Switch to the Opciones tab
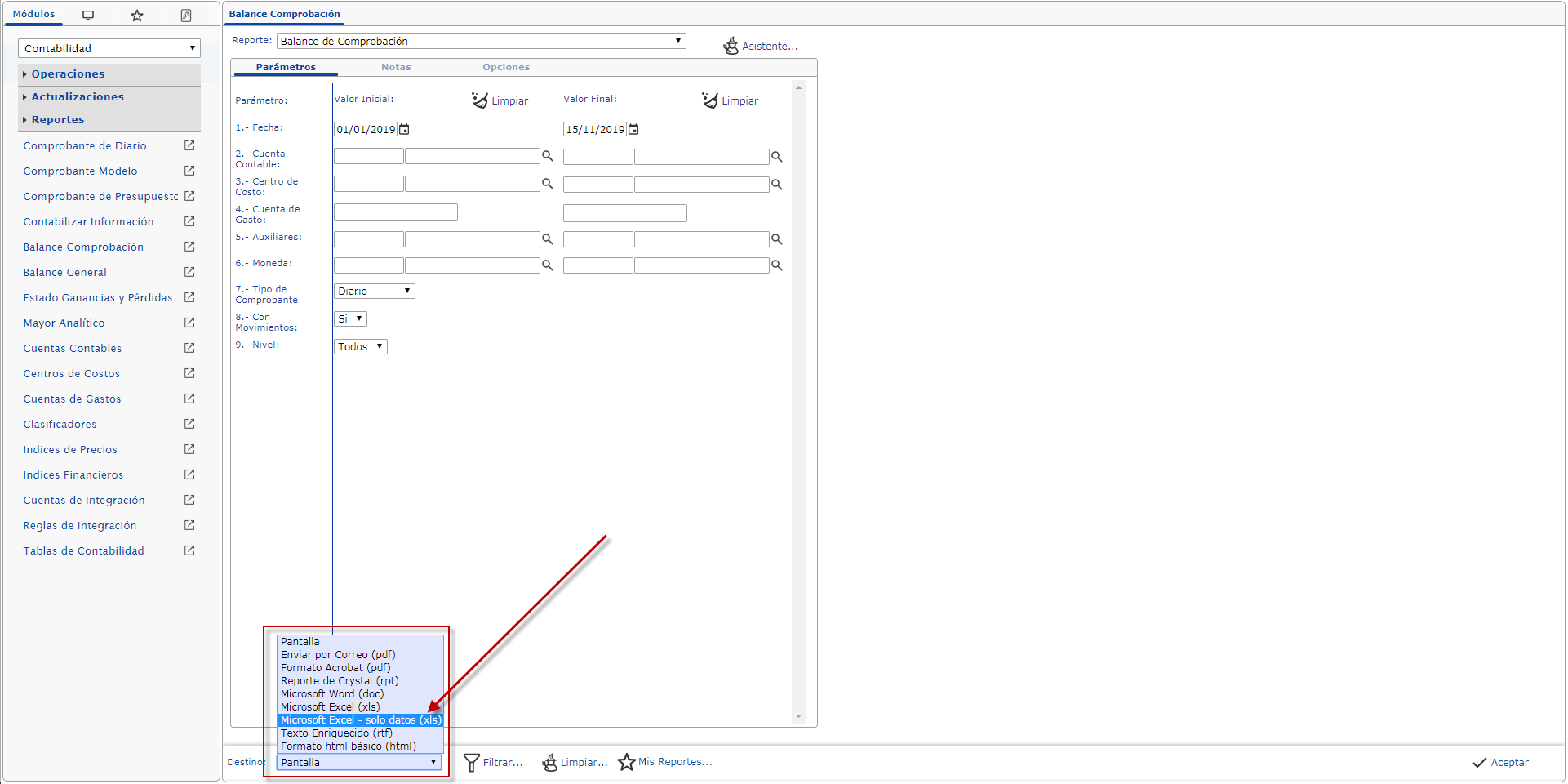Screen dimensions: 1568x784 click(506, 67)
